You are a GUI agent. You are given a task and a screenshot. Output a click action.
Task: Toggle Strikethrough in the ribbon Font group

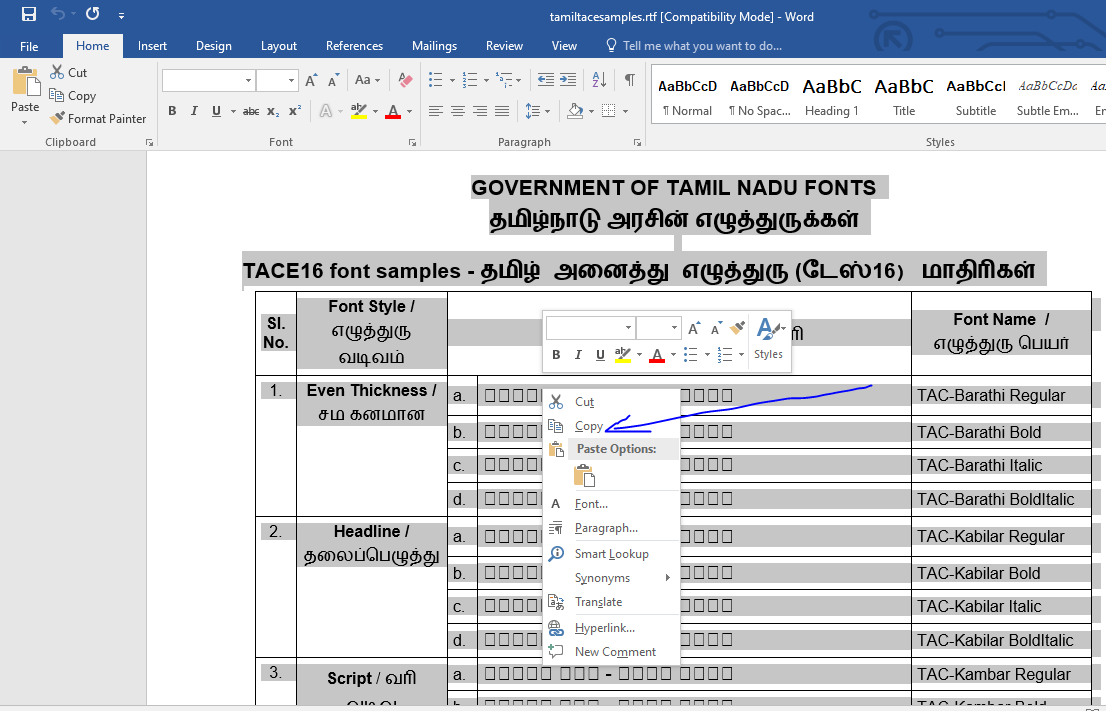pyautogui.click(x=251, y=111)
